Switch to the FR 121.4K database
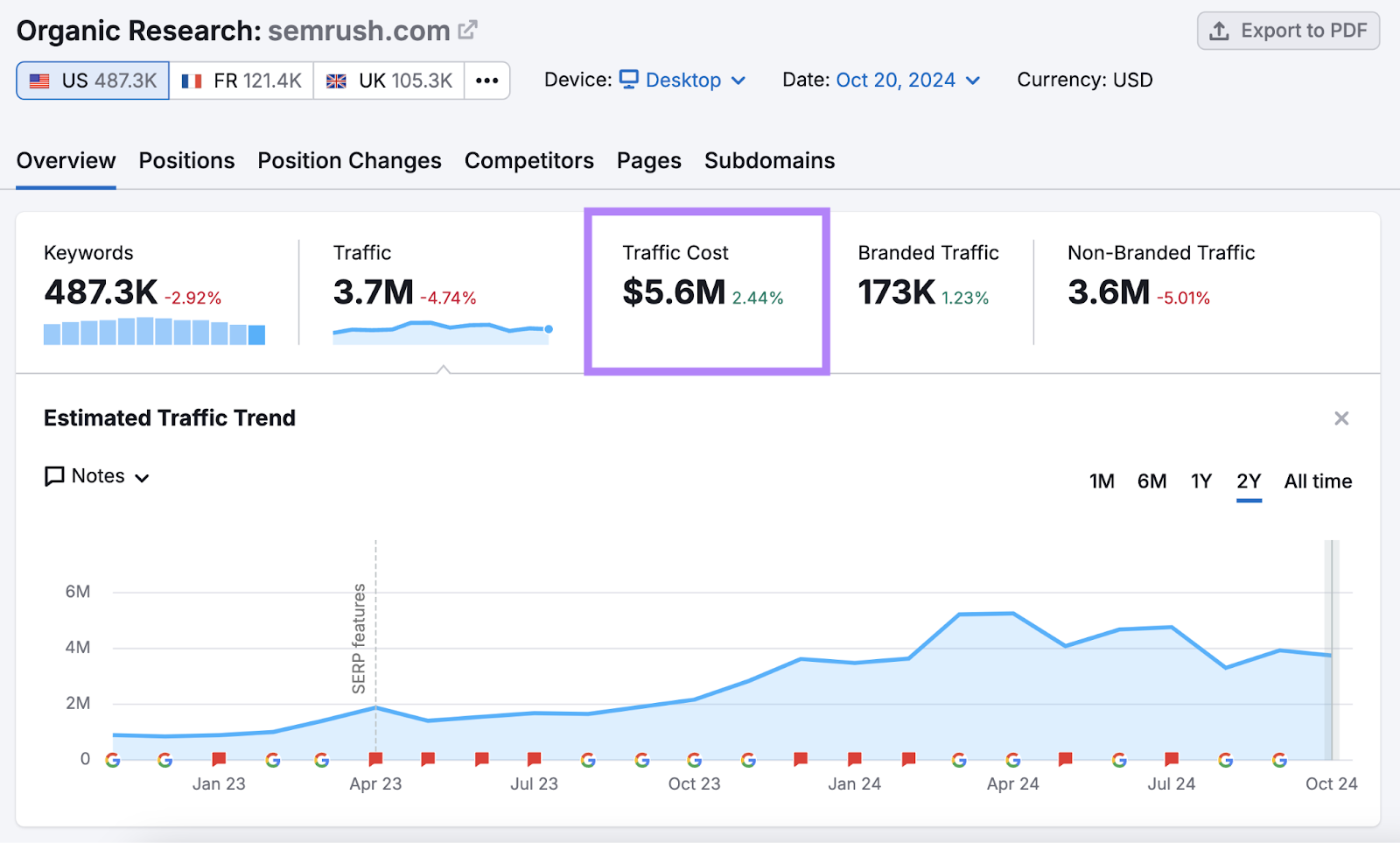 (241, 81)
